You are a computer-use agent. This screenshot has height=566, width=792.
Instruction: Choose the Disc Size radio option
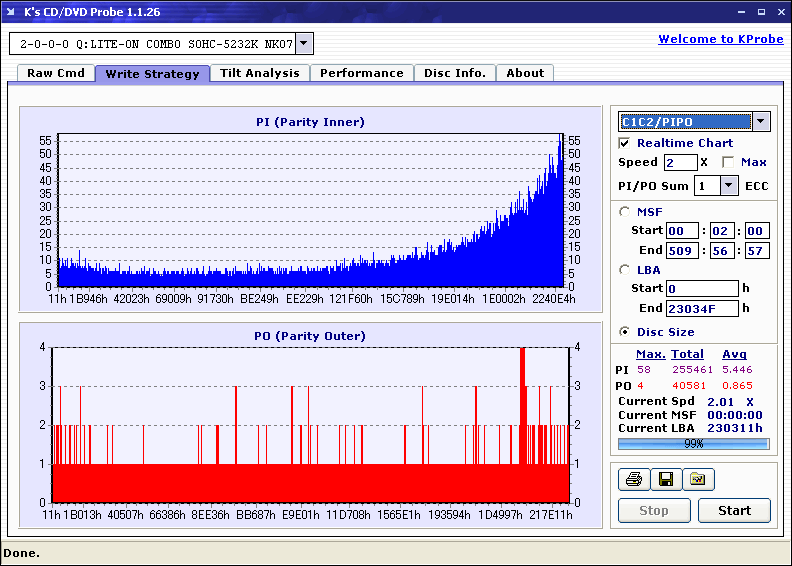[625, 332]
